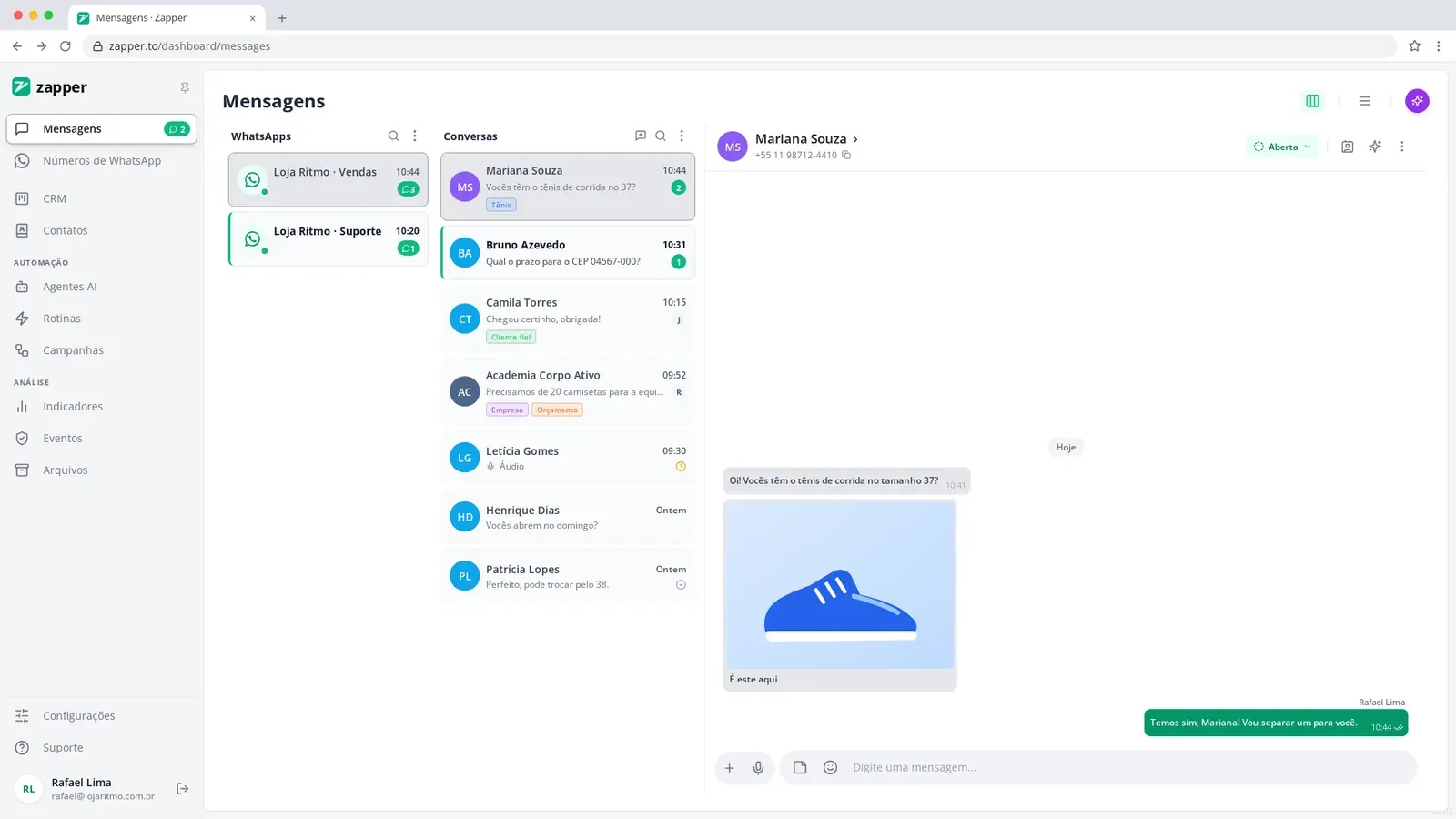
Task: Click the AI sparkle icon in chat header
Action: point(1375,147)
